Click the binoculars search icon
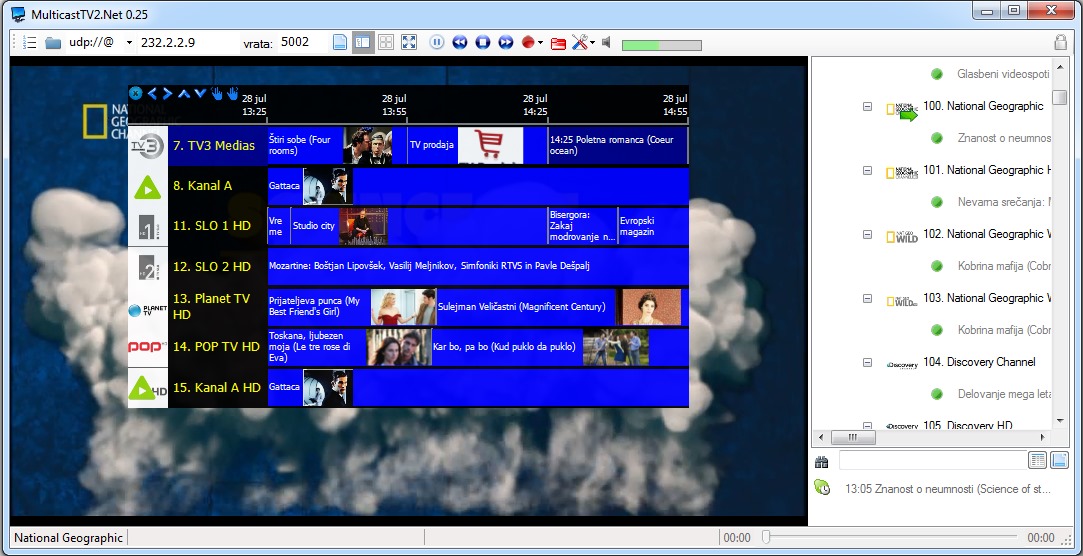 point(821,461)
